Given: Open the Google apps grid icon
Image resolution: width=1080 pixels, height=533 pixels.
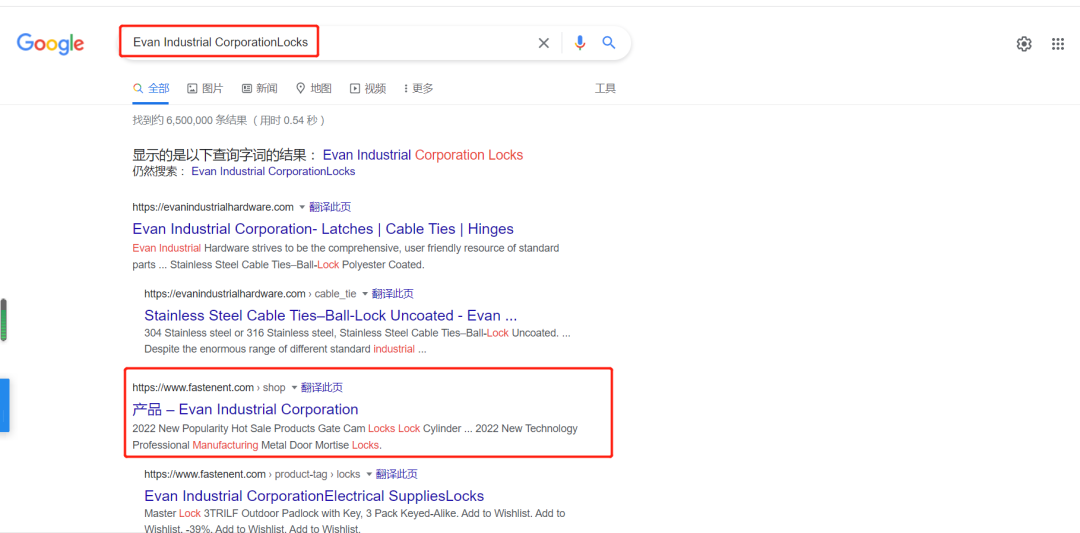Looking at the screenshot, I should [1058, 44].
